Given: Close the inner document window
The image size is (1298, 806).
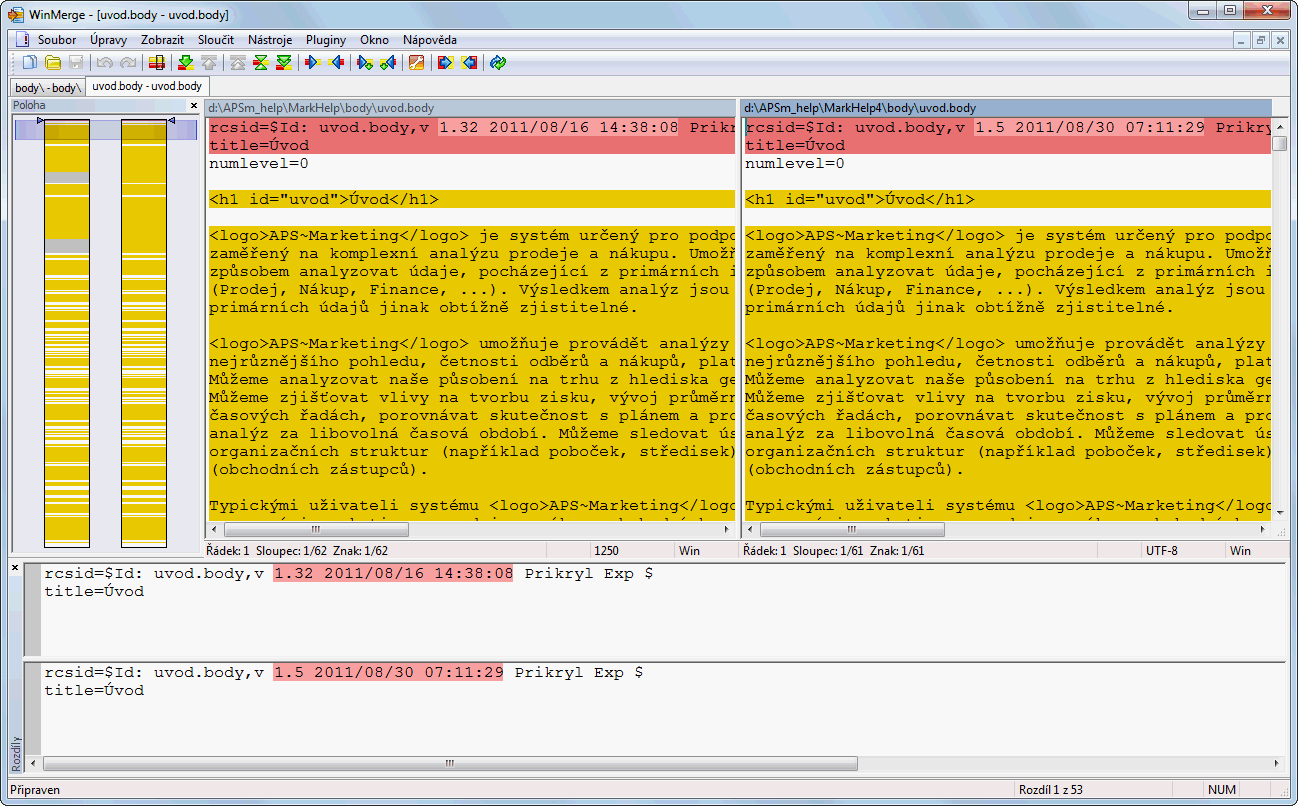Looking at the screenshot, I should [x=1280, y=40].
